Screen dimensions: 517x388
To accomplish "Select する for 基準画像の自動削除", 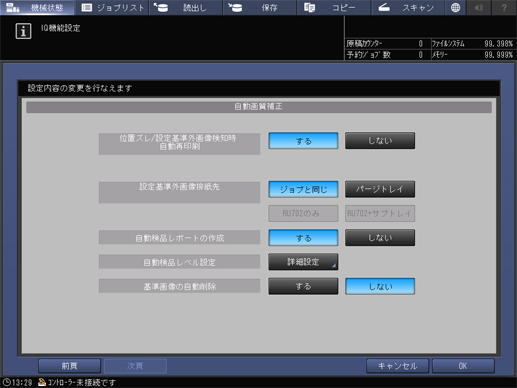I will [303, 286].
